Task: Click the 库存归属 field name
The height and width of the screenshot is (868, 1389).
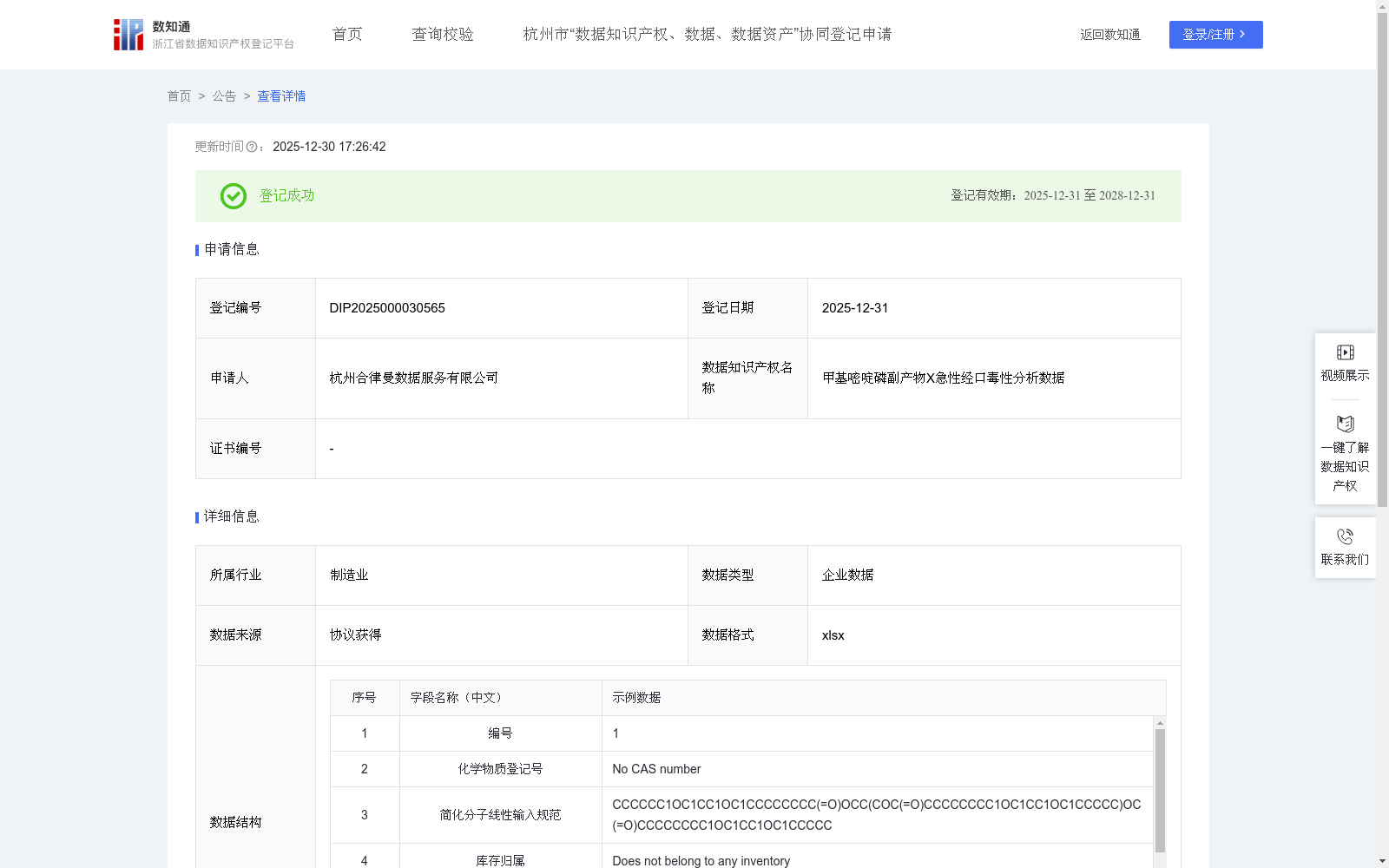Action: 501,861
